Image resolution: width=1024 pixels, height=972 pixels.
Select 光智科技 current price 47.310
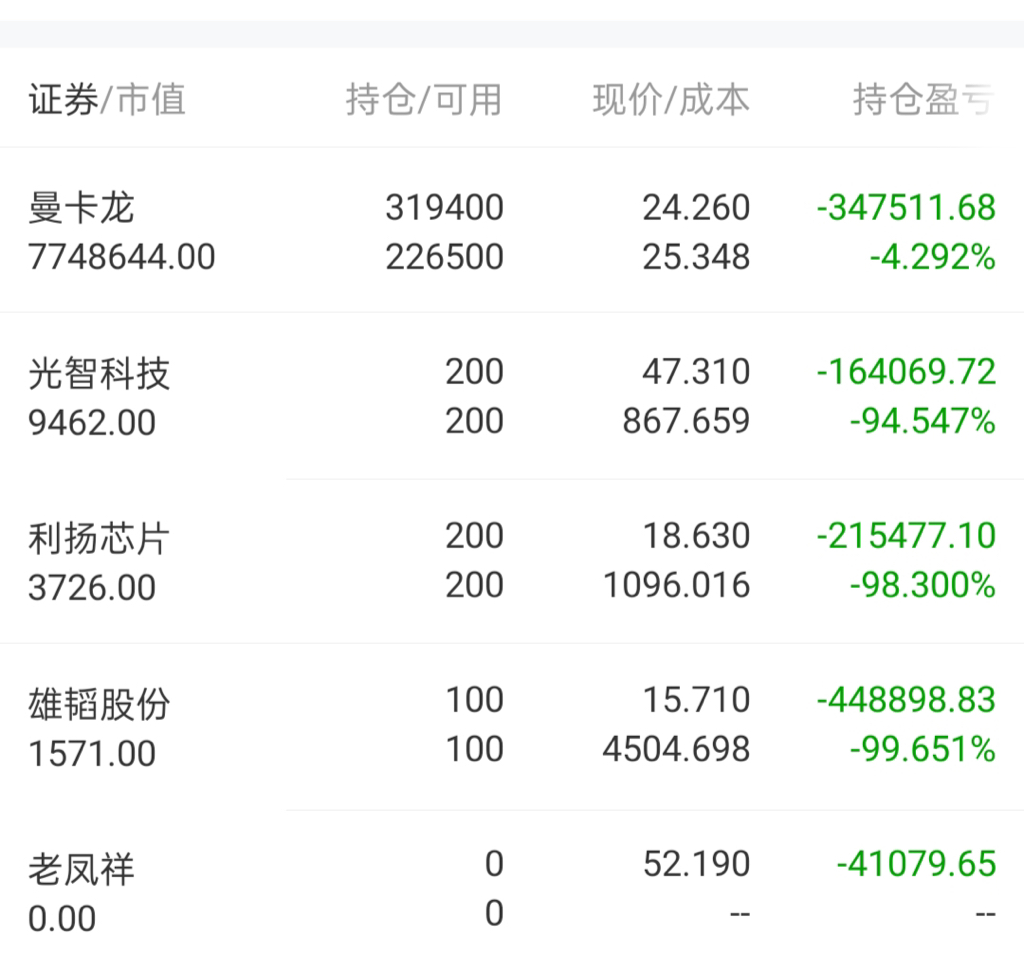point(697,372)
